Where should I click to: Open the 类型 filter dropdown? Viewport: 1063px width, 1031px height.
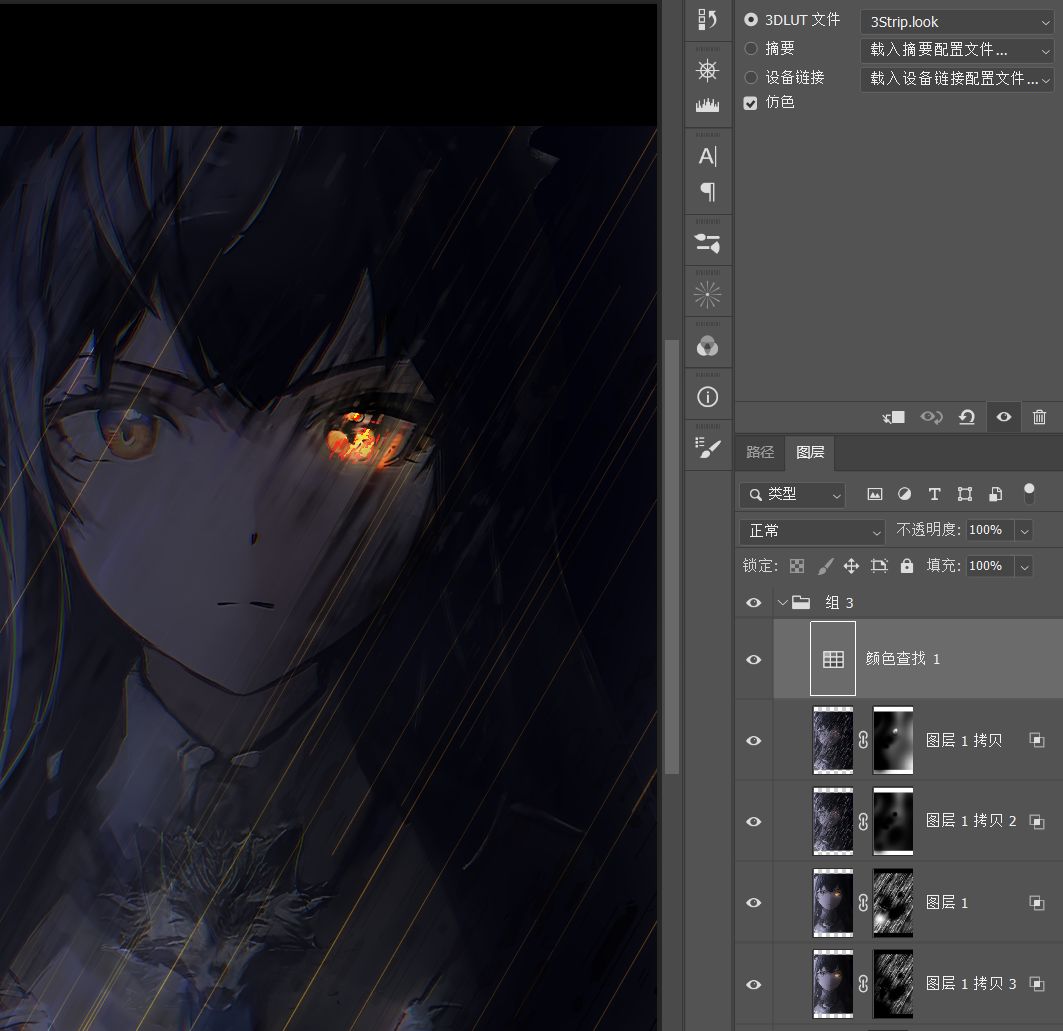[792, 495]
